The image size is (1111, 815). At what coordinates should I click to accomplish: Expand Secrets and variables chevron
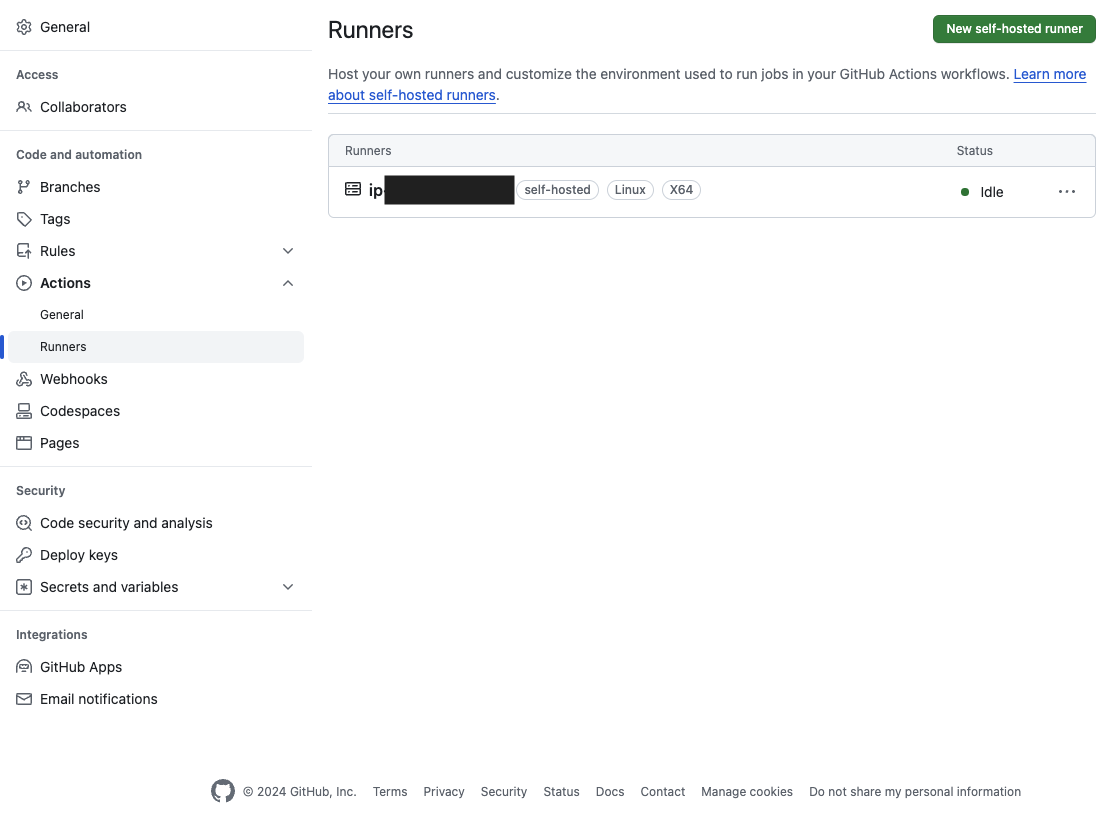(288, 587)
